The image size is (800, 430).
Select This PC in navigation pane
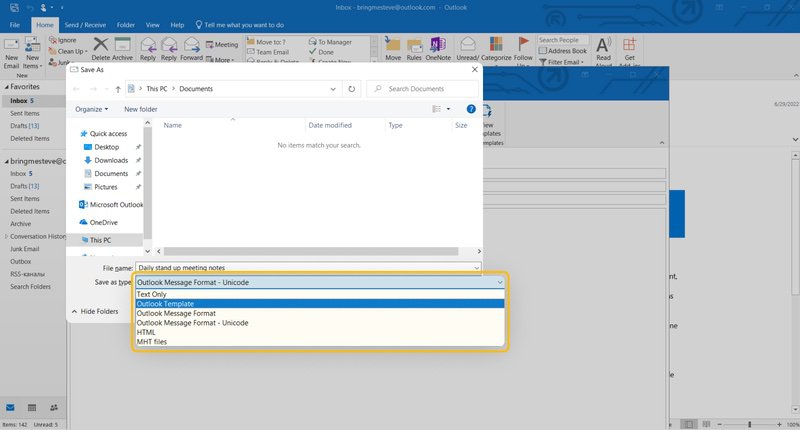[x=96, y=240]
